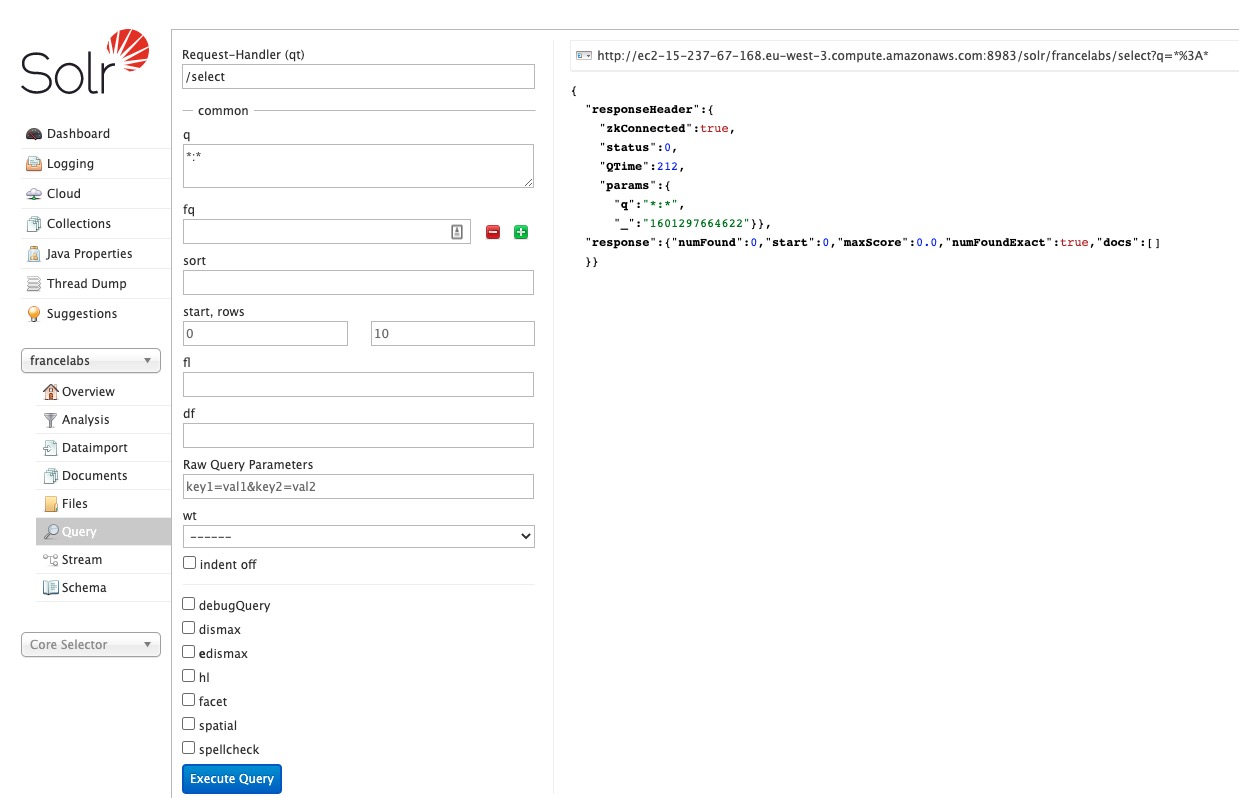Open the Files page
Viewport: 1239px width, 798px height.
click(x=75, y=504)
